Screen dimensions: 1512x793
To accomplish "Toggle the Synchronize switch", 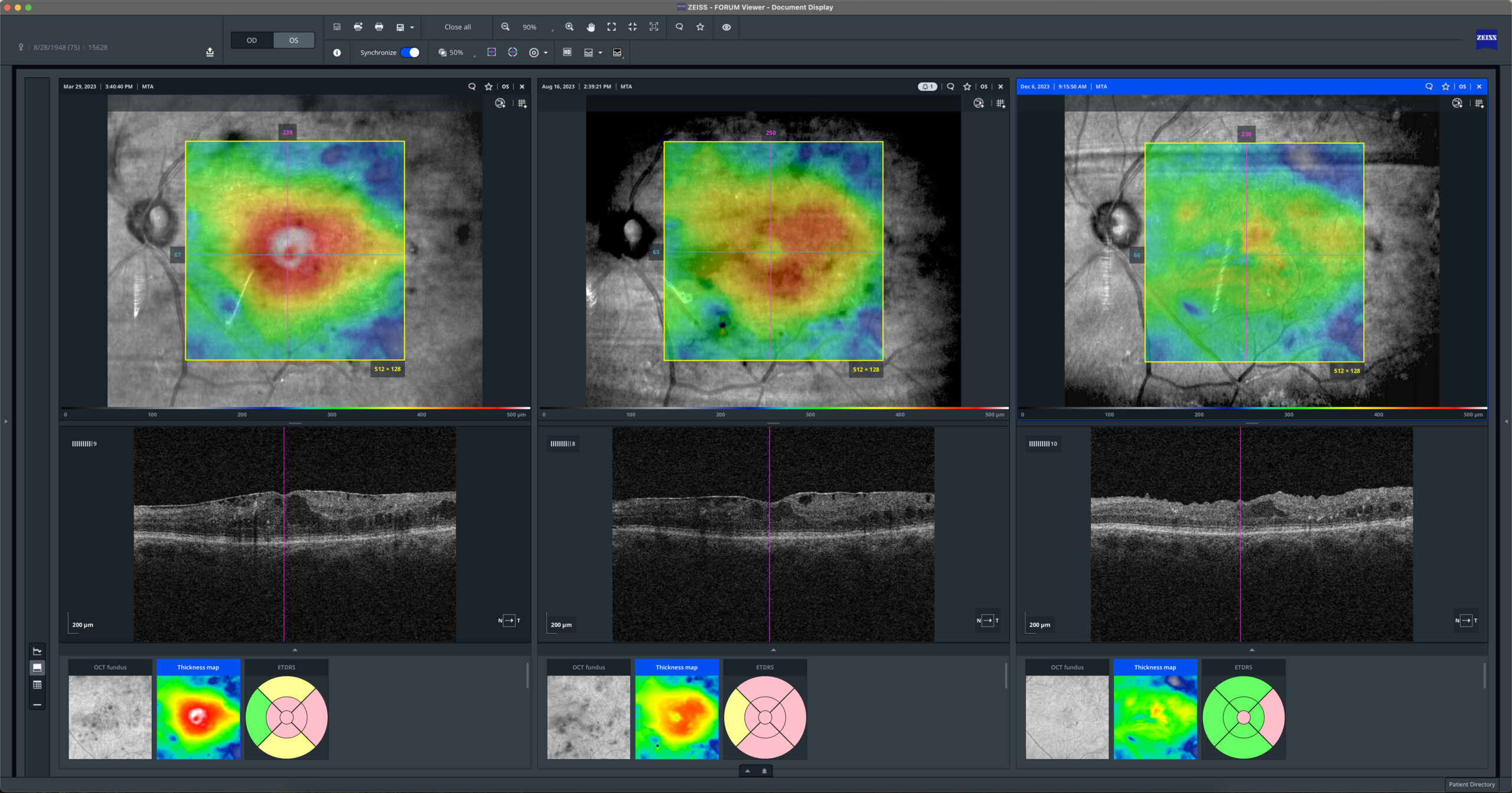I will (x=410, y=53).
